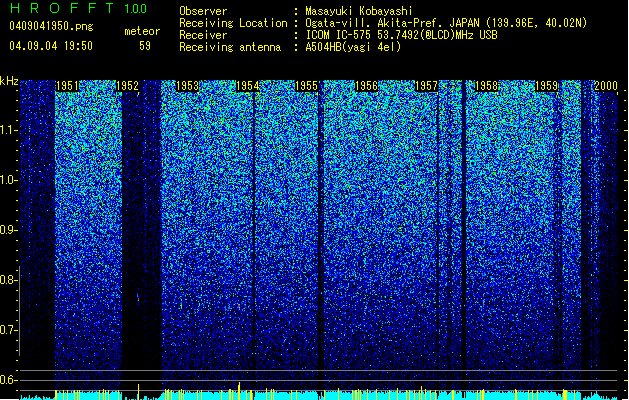Click the 0.7 frequency axis label
This screenshot has width=629, height=400.
click(x=8, y=330)
